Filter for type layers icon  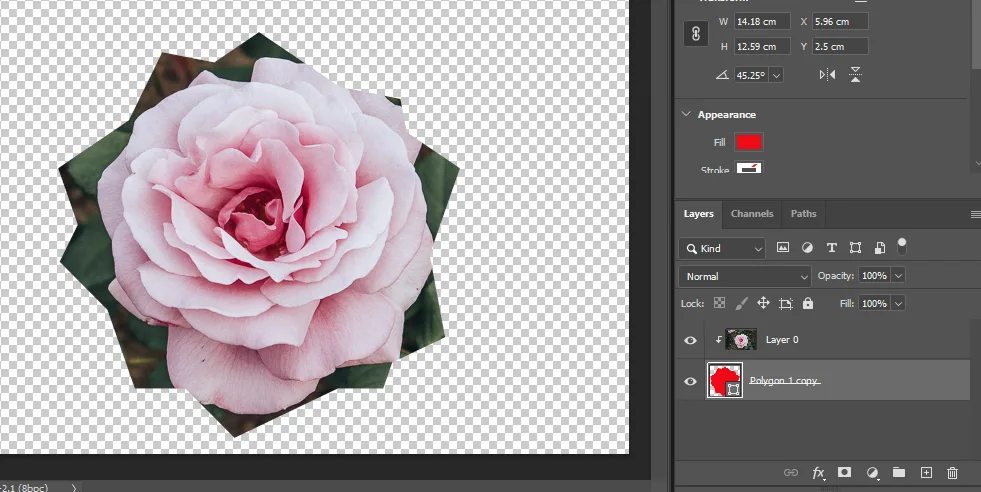(x=831, y=248)
